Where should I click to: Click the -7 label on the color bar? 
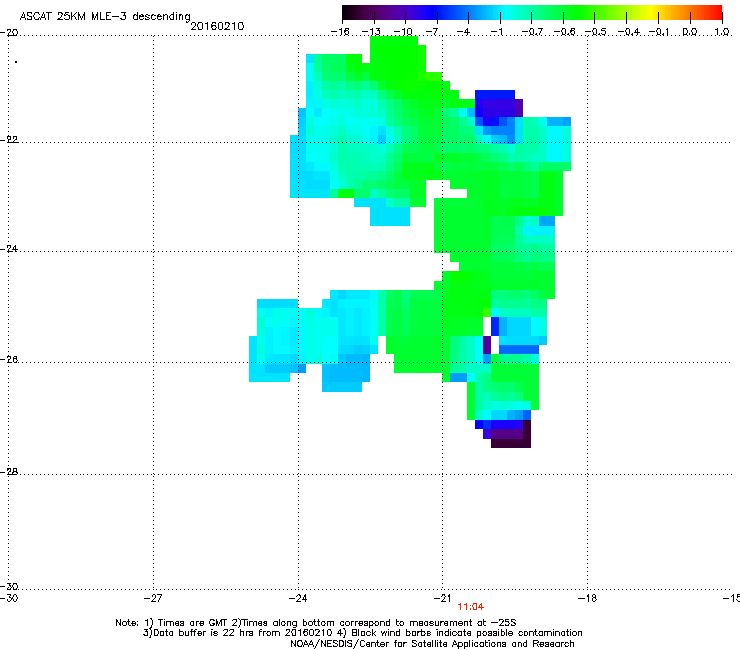[x=434, y=32]
